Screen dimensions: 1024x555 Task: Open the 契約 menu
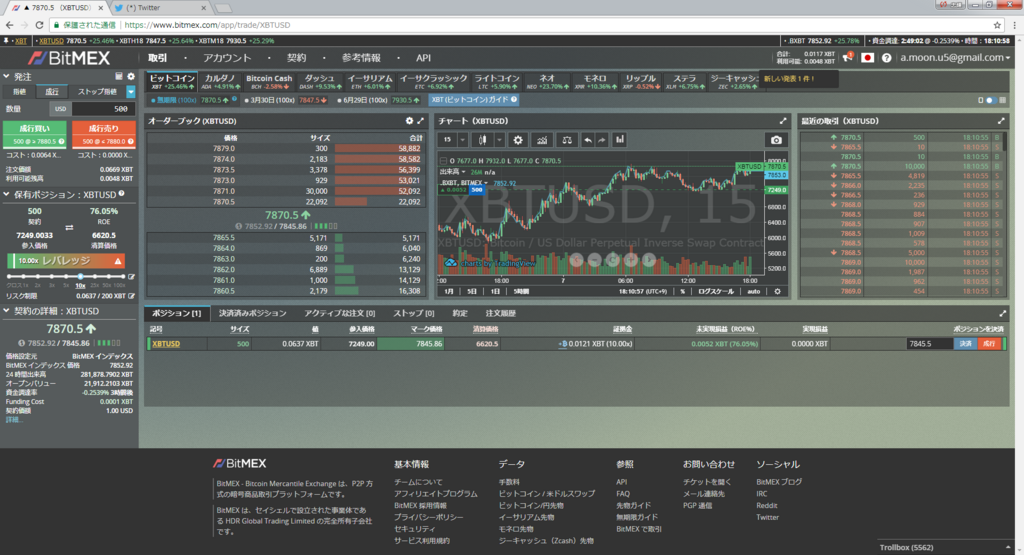[x=296, y=57]
